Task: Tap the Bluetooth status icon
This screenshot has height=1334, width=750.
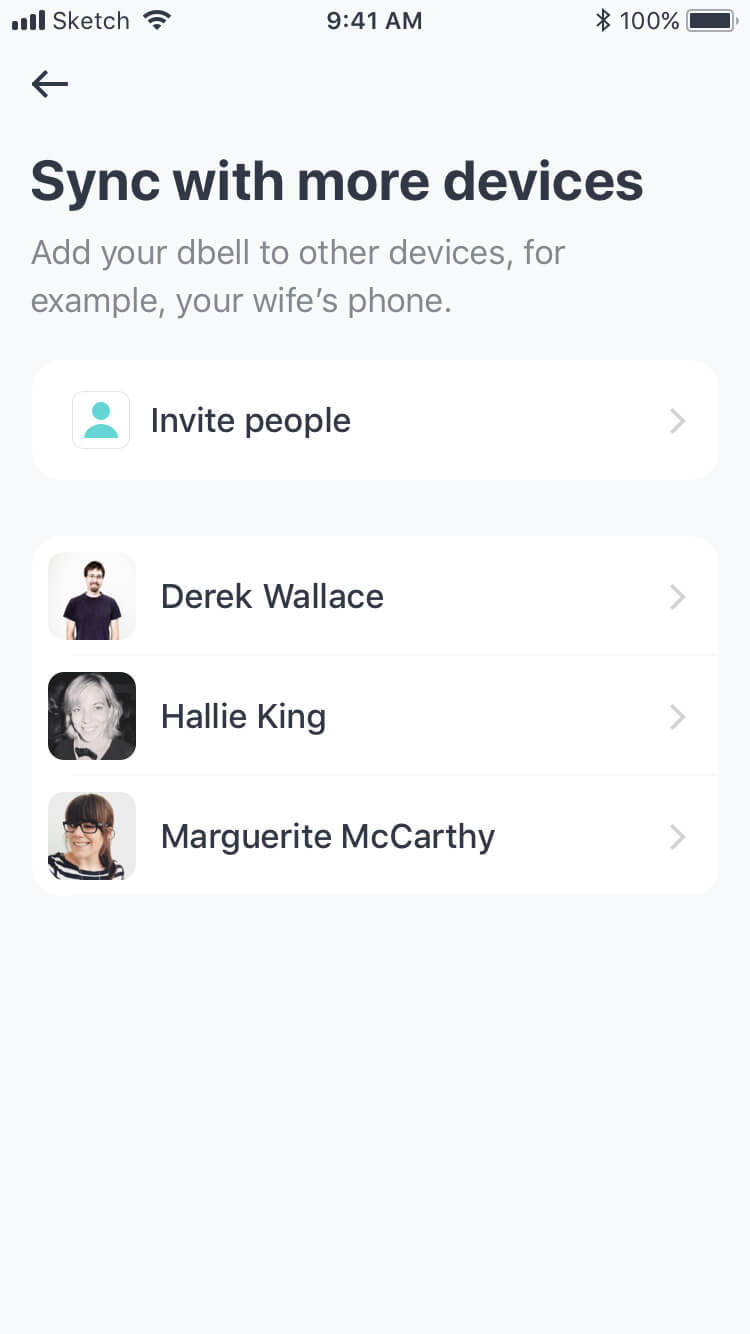Action: pos(602,20)
